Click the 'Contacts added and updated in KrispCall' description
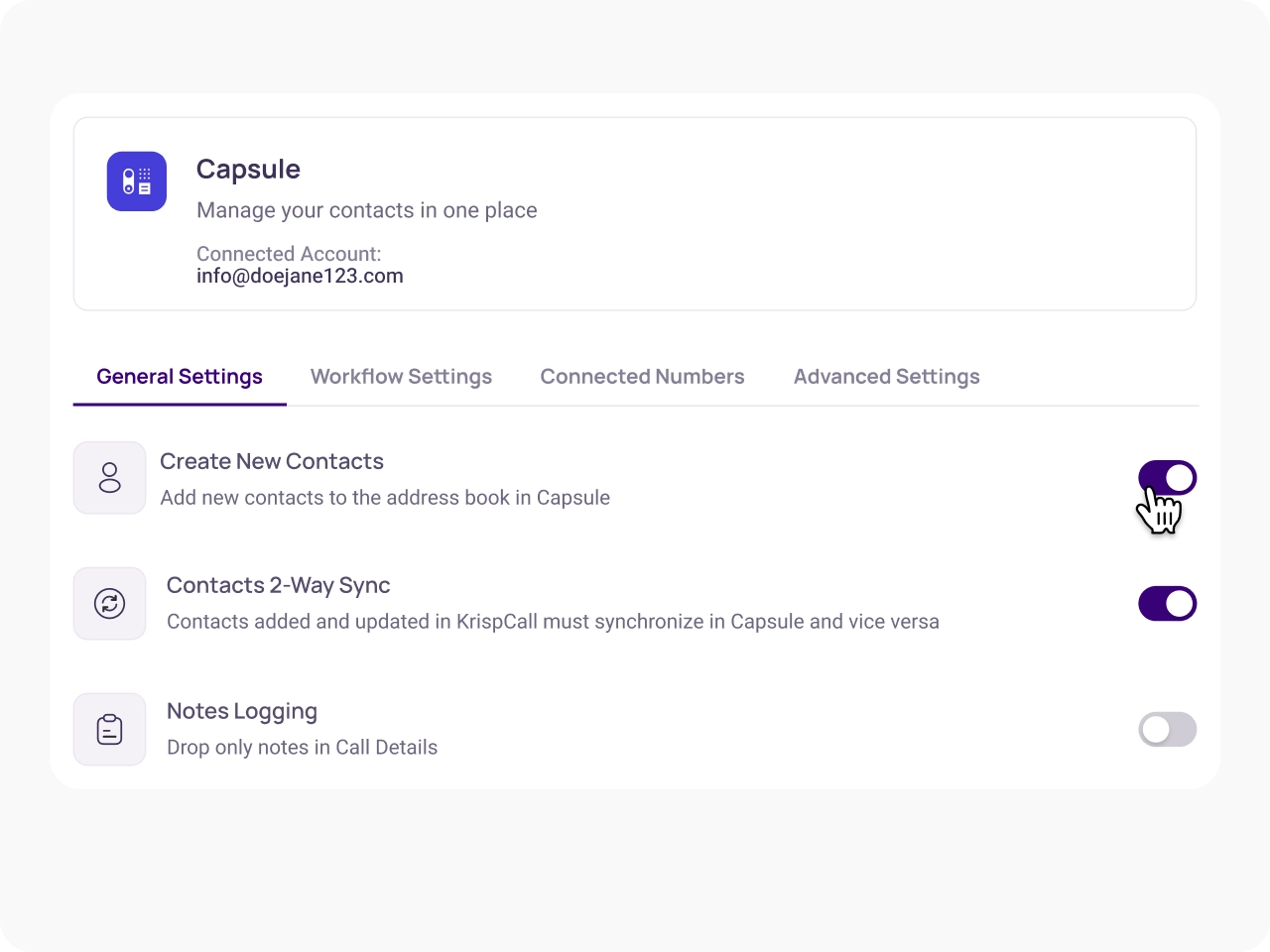Image resolution: width=1270 pixels, height=952 pixels. (553, 622)
